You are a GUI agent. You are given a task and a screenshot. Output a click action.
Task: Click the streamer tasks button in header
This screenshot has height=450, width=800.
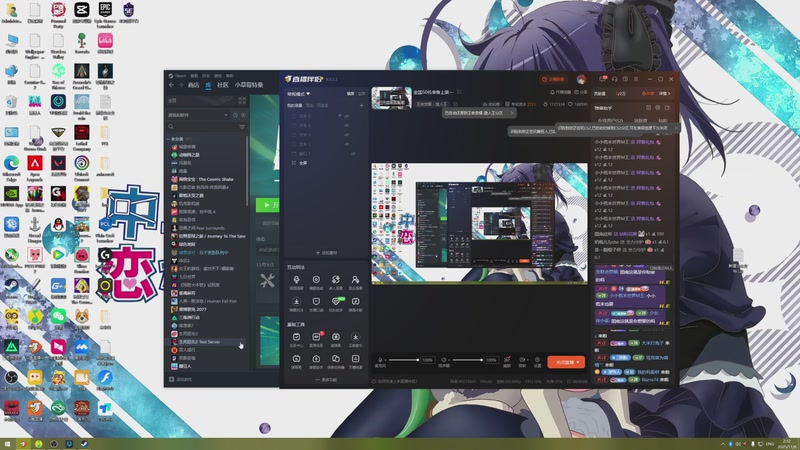tap(553, 79)
